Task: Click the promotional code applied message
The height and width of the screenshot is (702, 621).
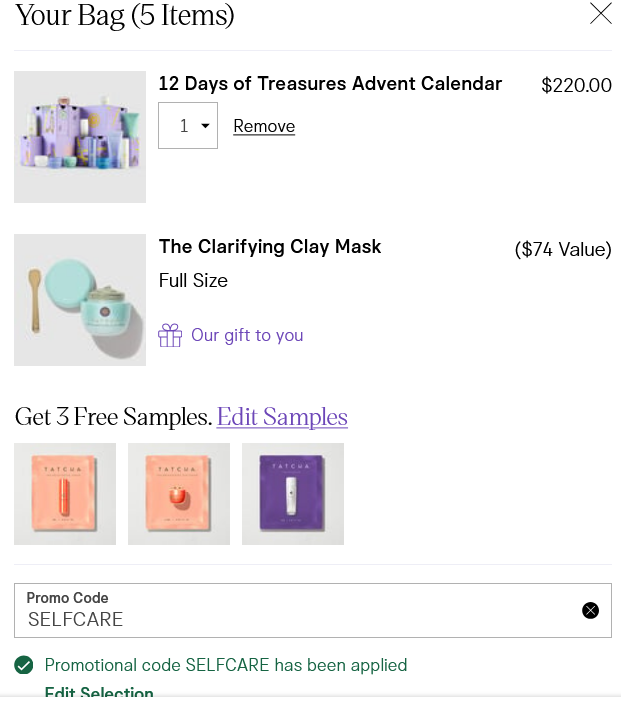Action: tap(226, 665)
